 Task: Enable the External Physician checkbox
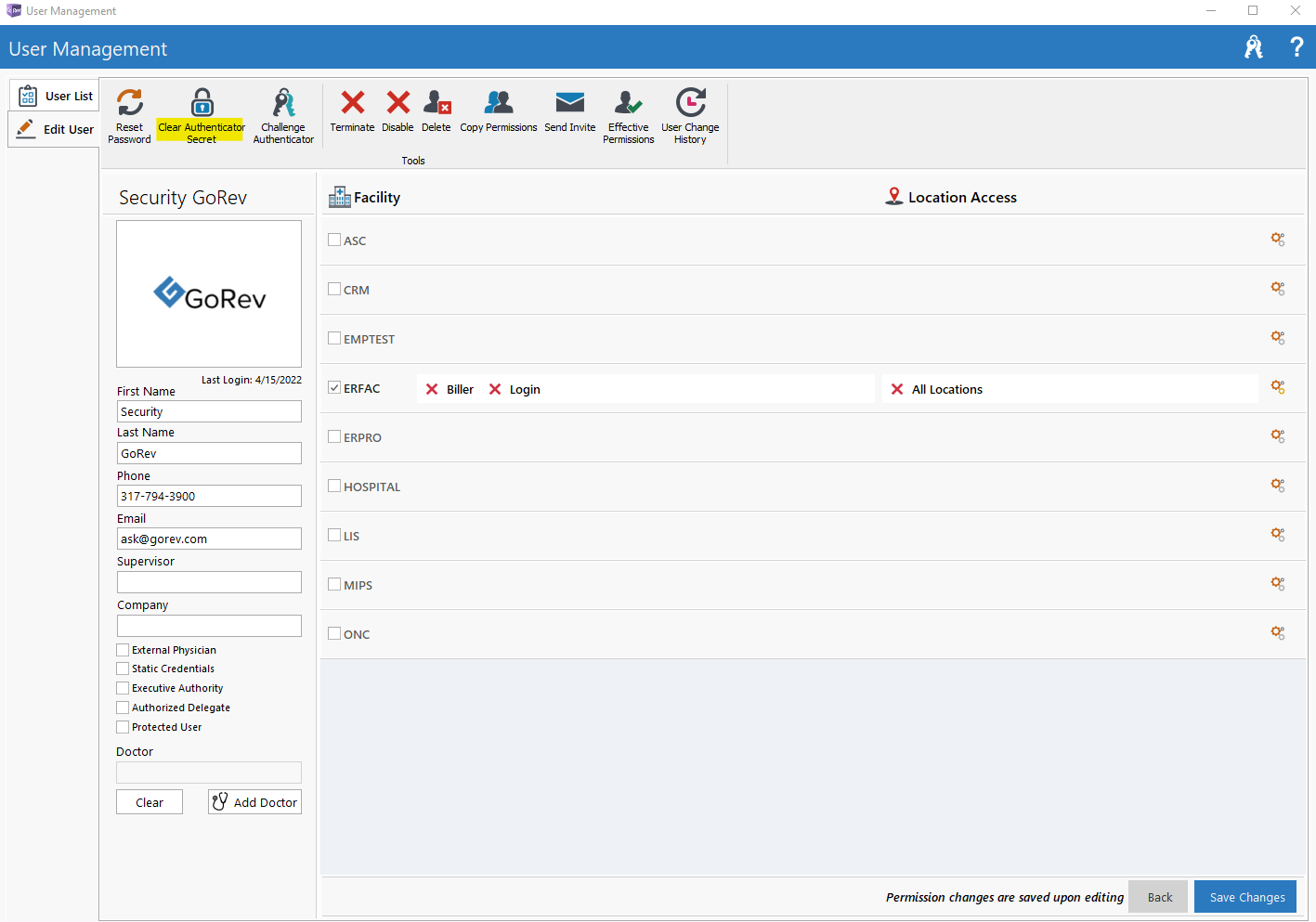(123, 650)
